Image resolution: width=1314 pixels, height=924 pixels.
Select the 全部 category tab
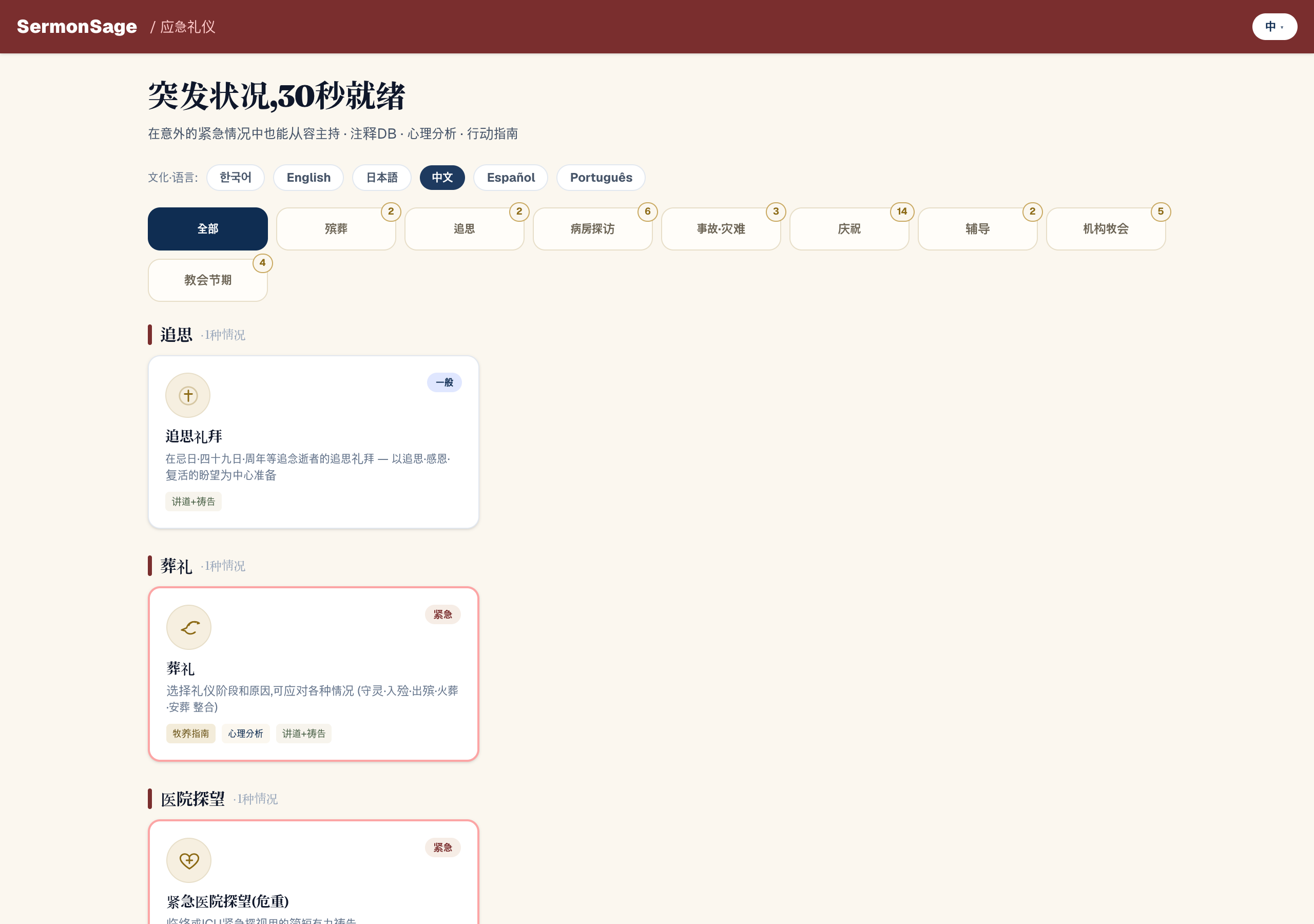click(x=208, y=228)
